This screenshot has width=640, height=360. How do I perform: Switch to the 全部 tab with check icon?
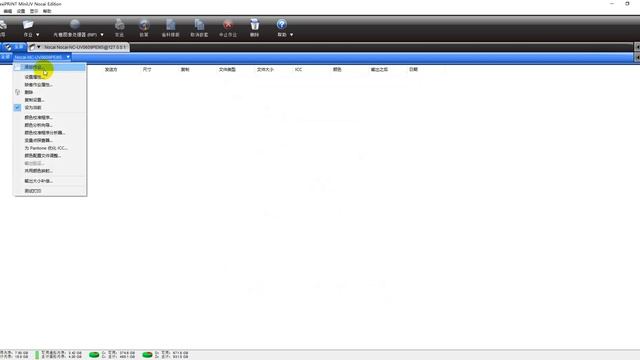[13, 47]
